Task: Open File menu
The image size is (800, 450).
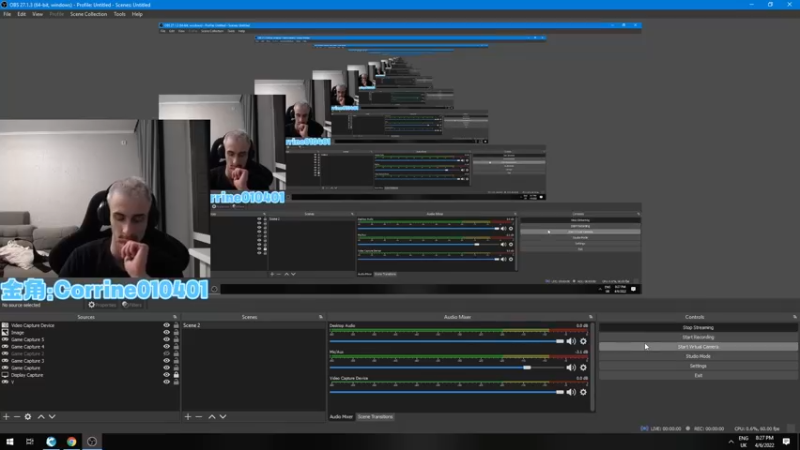Action: point(7,14)
